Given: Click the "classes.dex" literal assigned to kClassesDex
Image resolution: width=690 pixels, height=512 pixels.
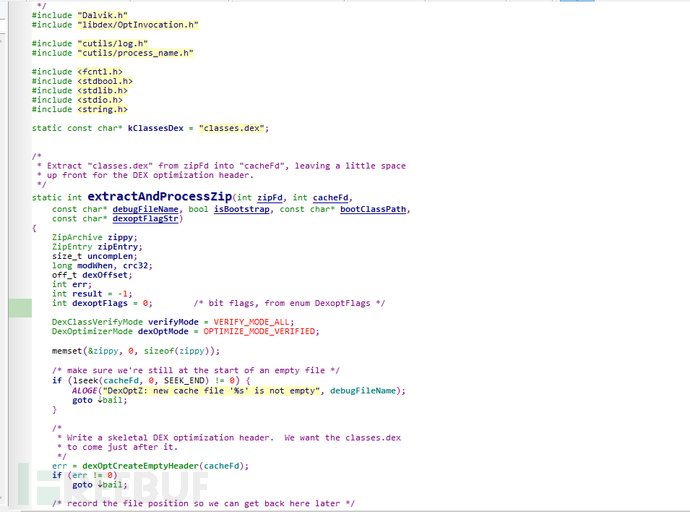Looking at the screenshot, I should 231,128.
